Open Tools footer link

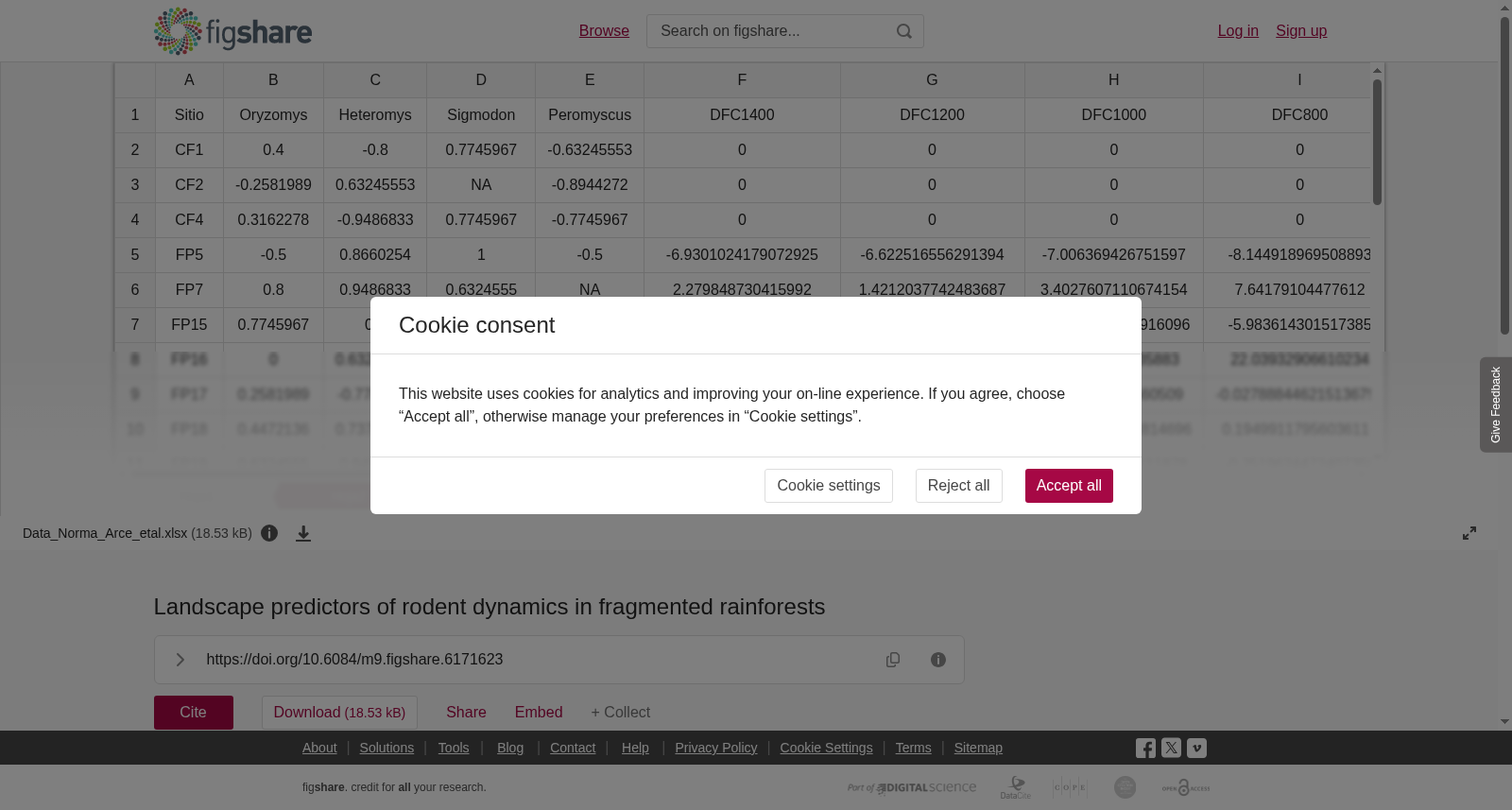point(454,748)
